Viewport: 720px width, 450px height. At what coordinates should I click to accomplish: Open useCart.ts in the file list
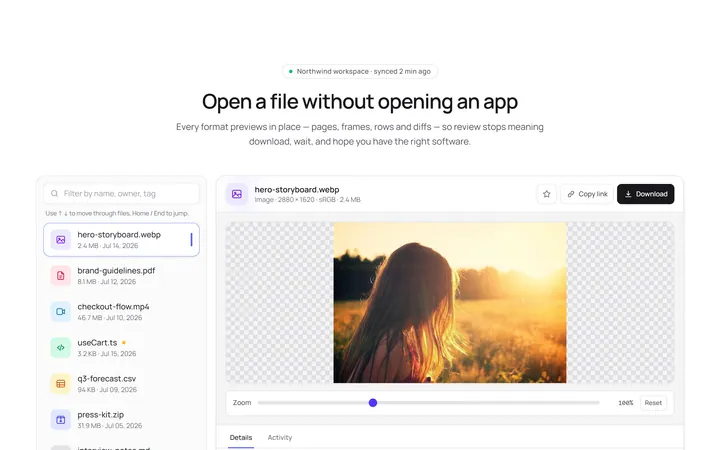click(122, 348)
